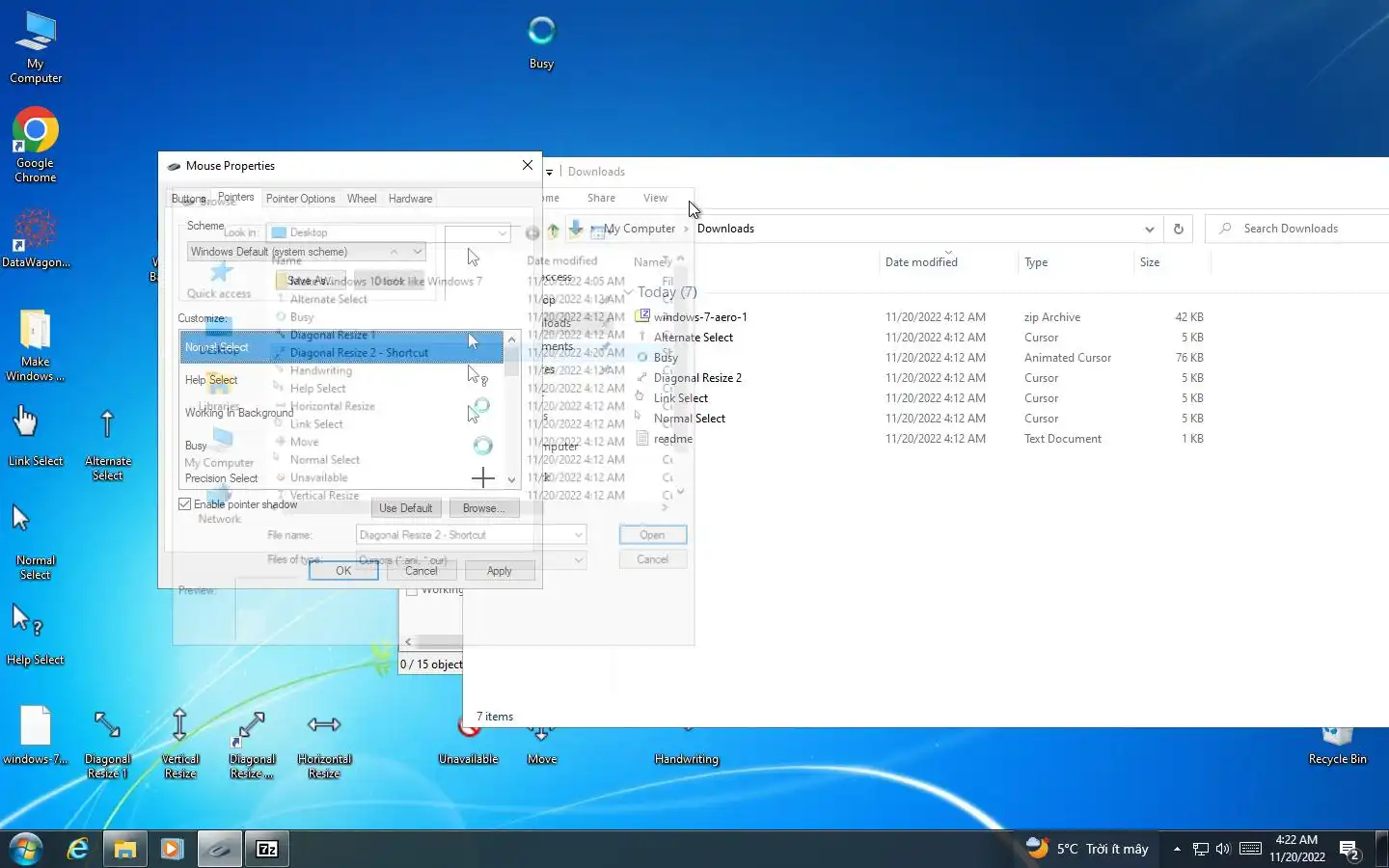The height and width of the screenshot is (868, 1389).
Task: Open Windows Media Player from taskbar
Action: pos(172,849)
